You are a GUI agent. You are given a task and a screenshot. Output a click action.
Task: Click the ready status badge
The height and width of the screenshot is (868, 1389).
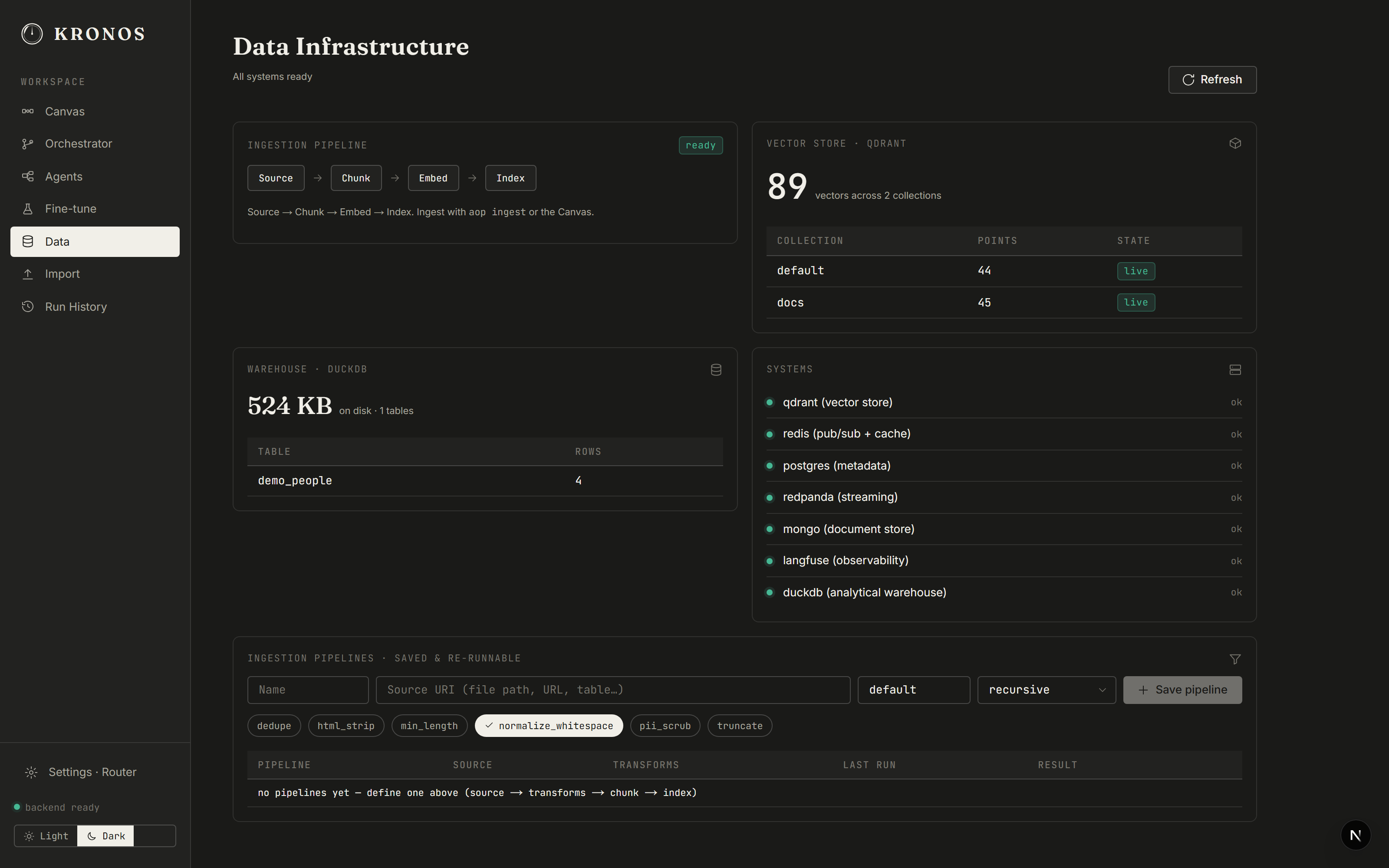701,145
